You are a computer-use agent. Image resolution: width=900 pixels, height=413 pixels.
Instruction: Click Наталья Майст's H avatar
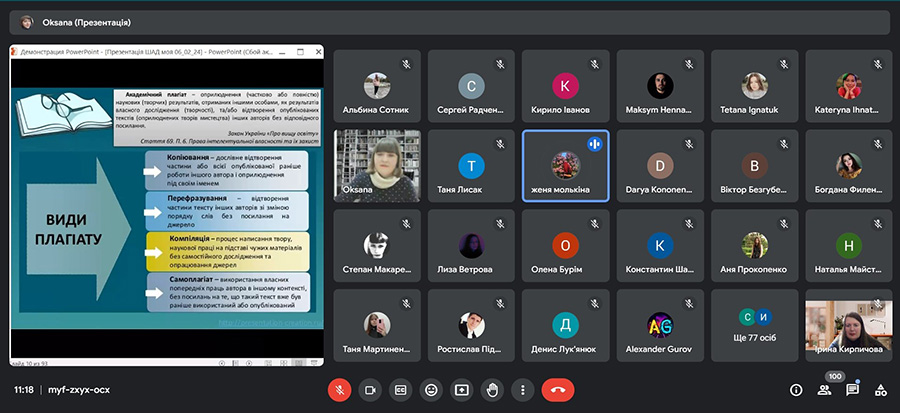coord(849,246)
